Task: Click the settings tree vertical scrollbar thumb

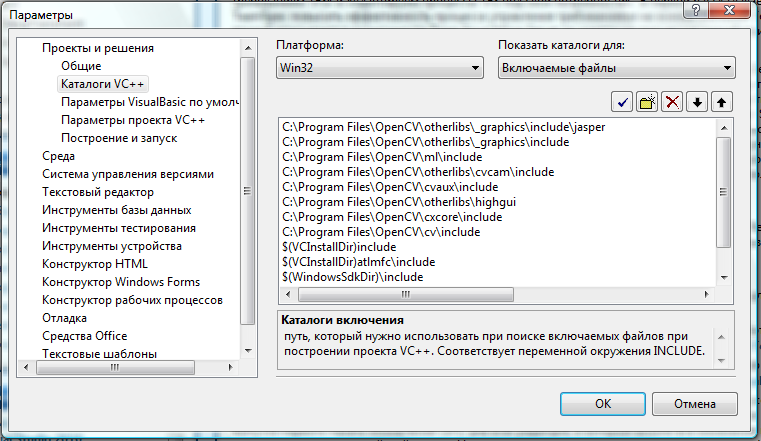Action: (x=248, y=191)
